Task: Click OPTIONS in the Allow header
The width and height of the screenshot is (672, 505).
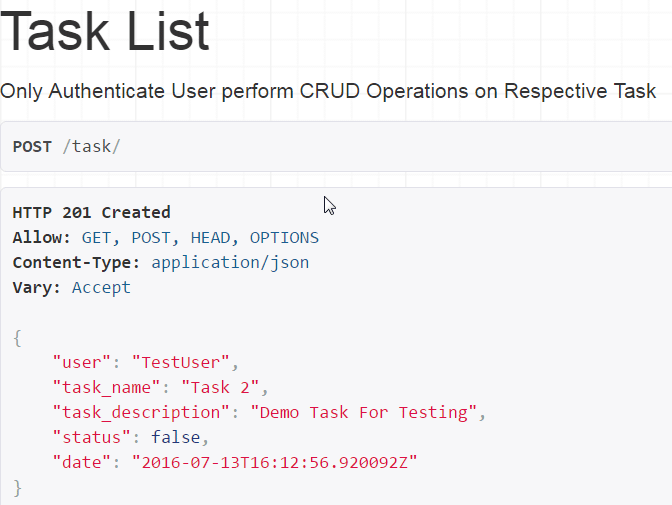Action: tap(284, 238)
